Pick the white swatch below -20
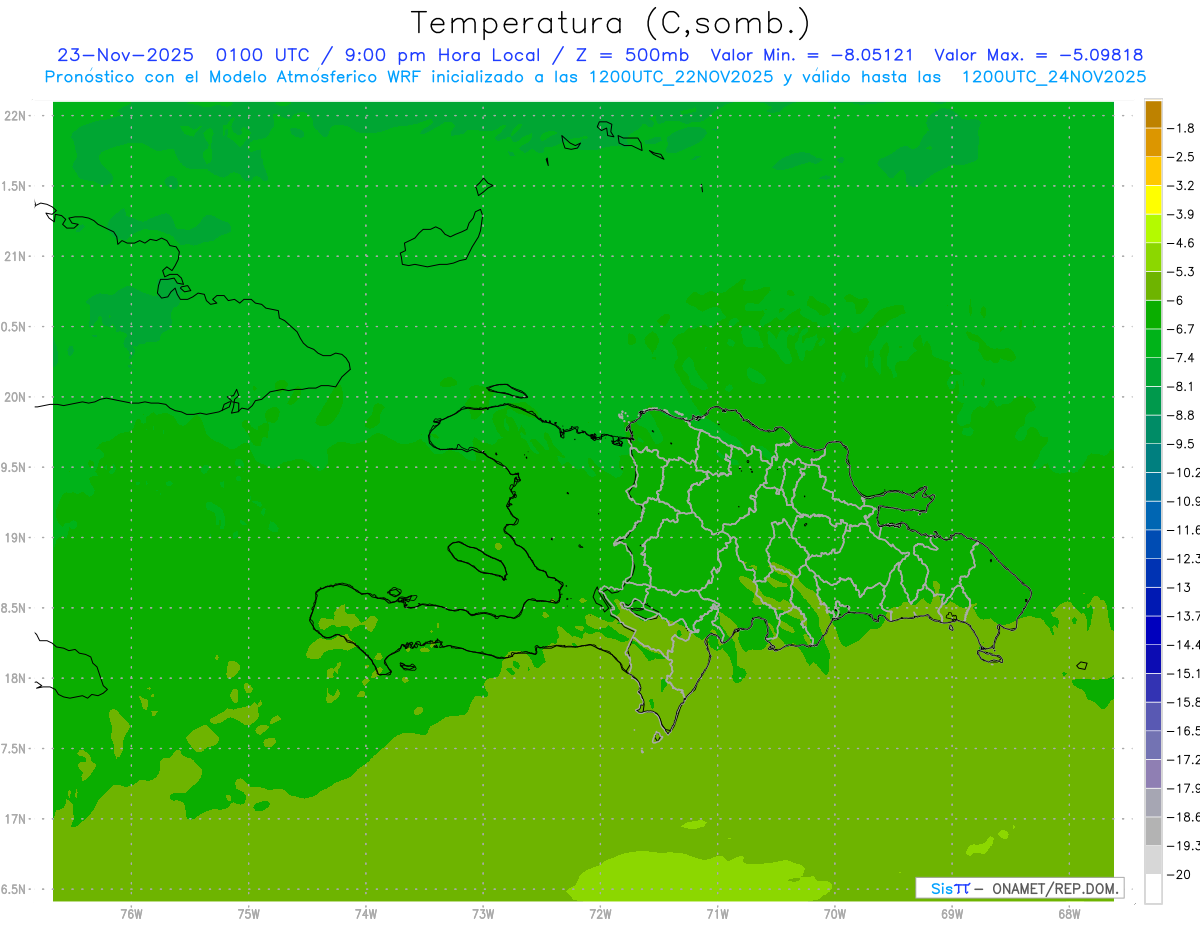 [x=1153, y=889]
